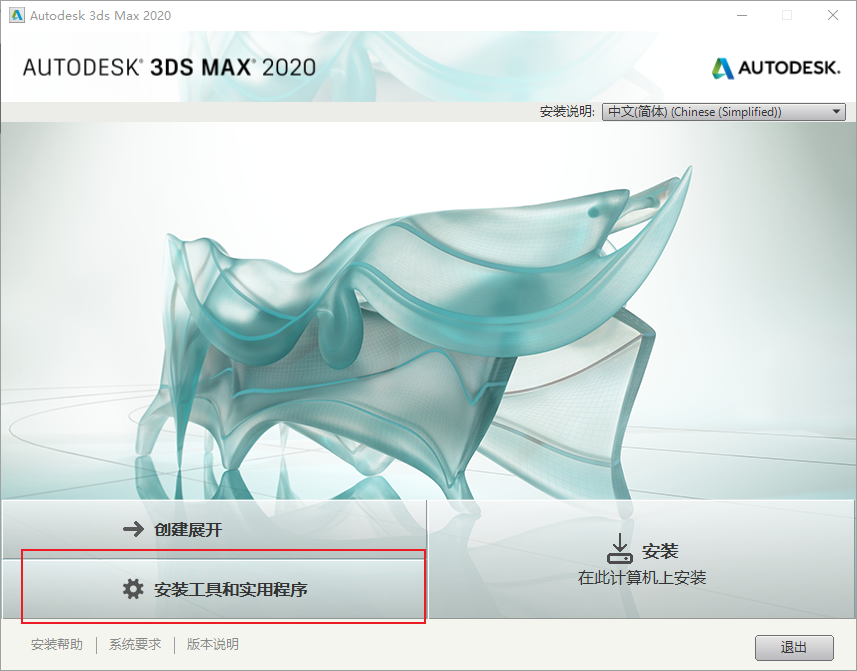Image resolution: width=857 pixels, height=671 pixels.
Task: Click the AUTODESK 3DS MAX 2020 banner title
Action: (169, 67)
